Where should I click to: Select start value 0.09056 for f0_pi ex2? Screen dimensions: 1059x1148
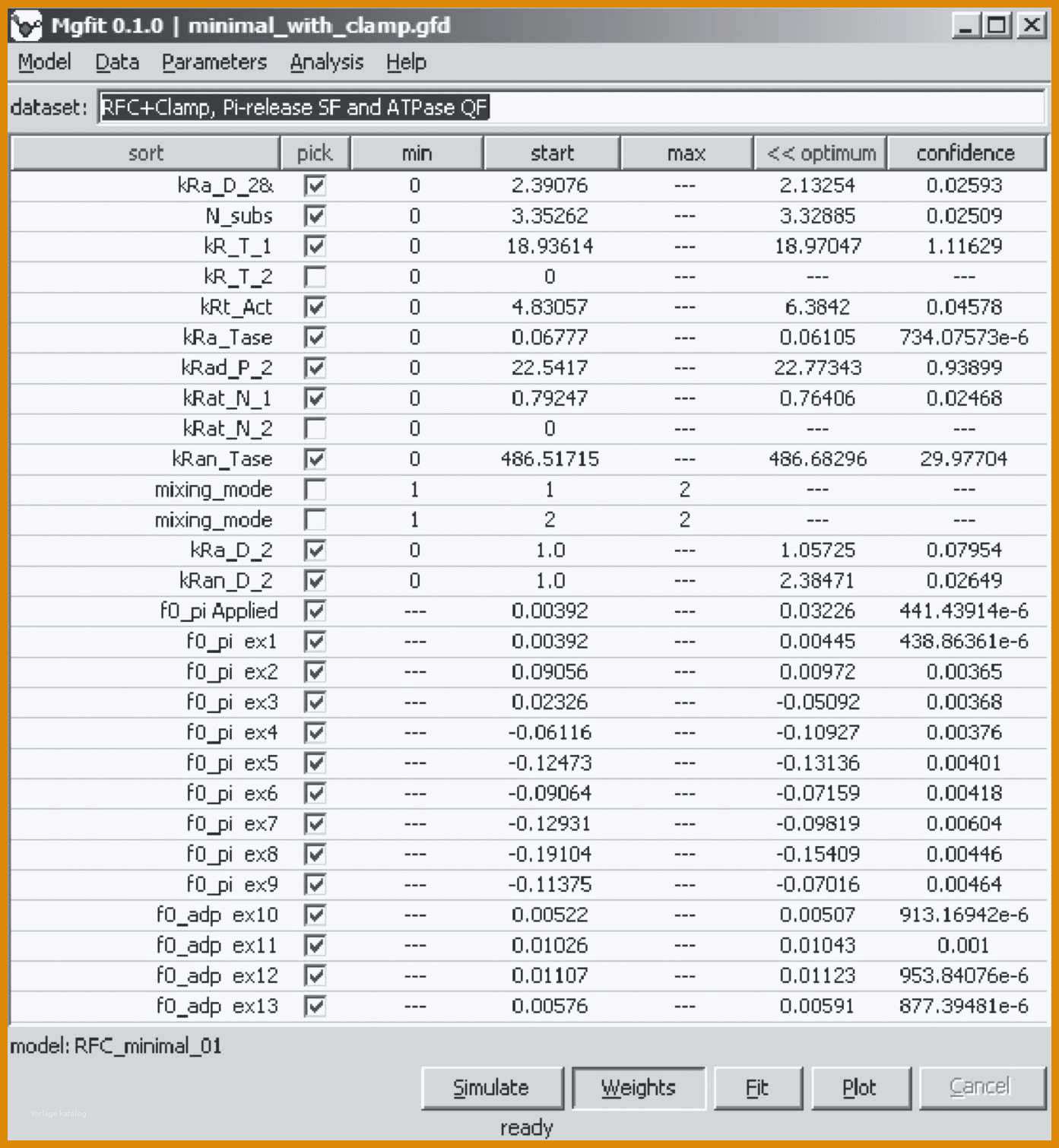[x=550, y=672]
